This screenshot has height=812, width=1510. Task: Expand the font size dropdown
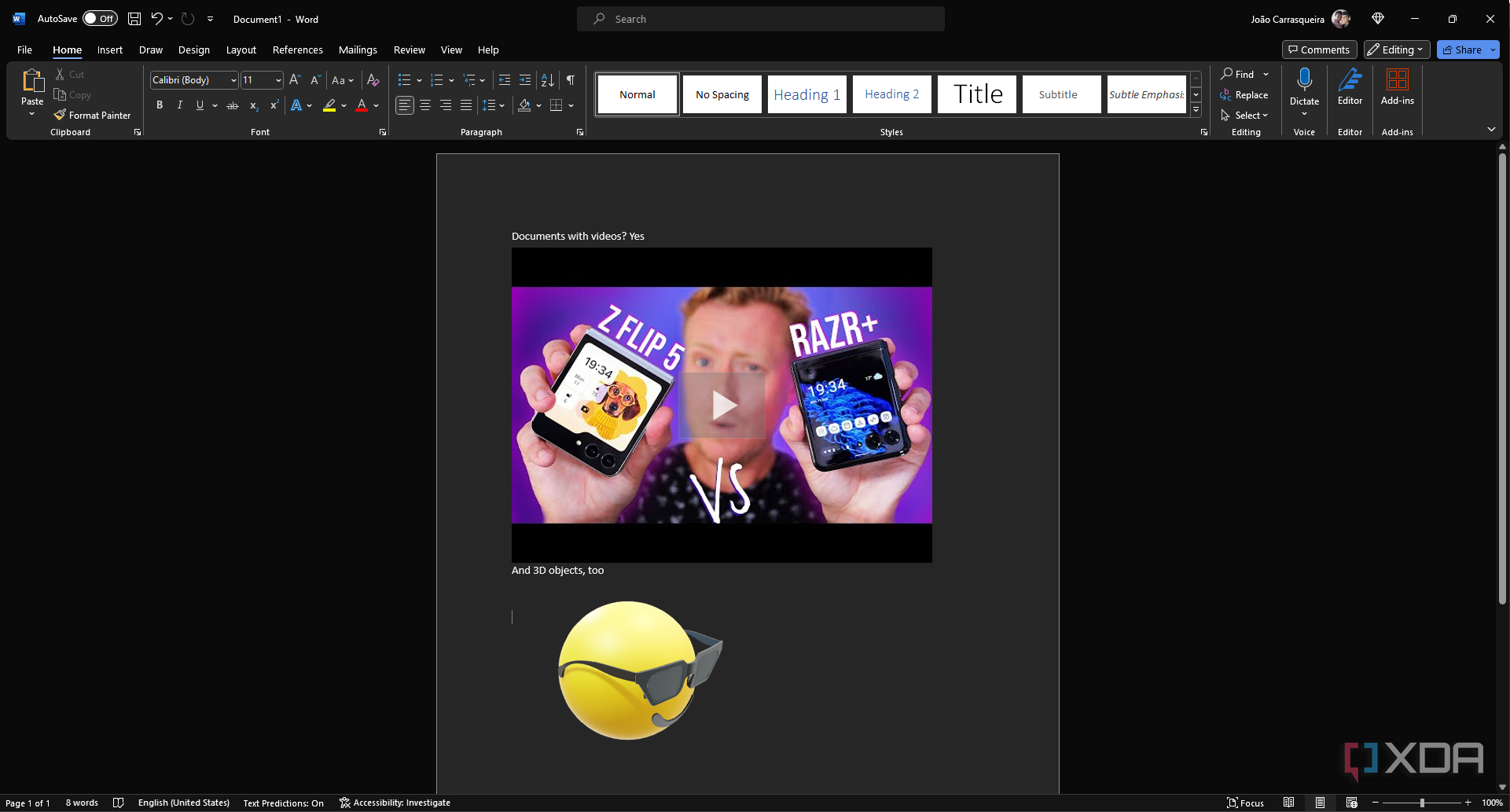tap(278, 80)
